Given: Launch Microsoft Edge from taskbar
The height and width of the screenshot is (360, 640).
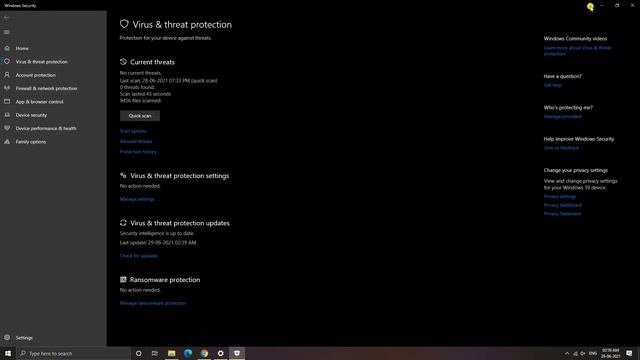Looking at the screenshot, I should pyautogui.click(x=188, y=353).
